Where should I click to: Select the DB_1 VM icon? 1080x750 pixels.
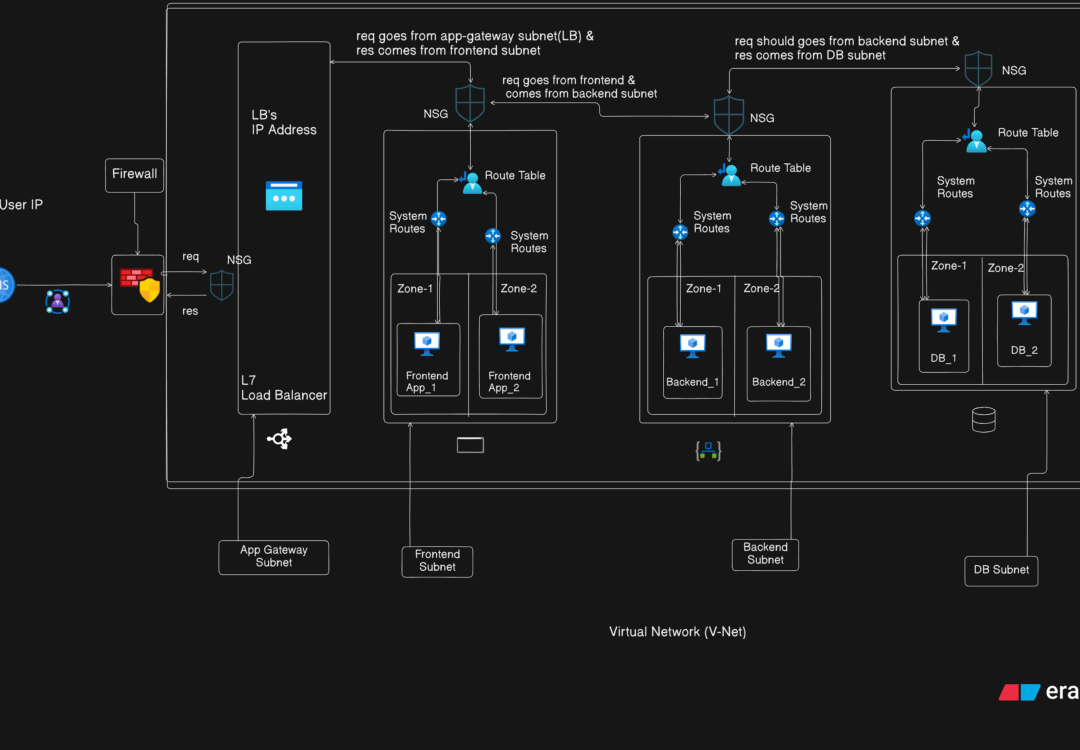[944, 320]
